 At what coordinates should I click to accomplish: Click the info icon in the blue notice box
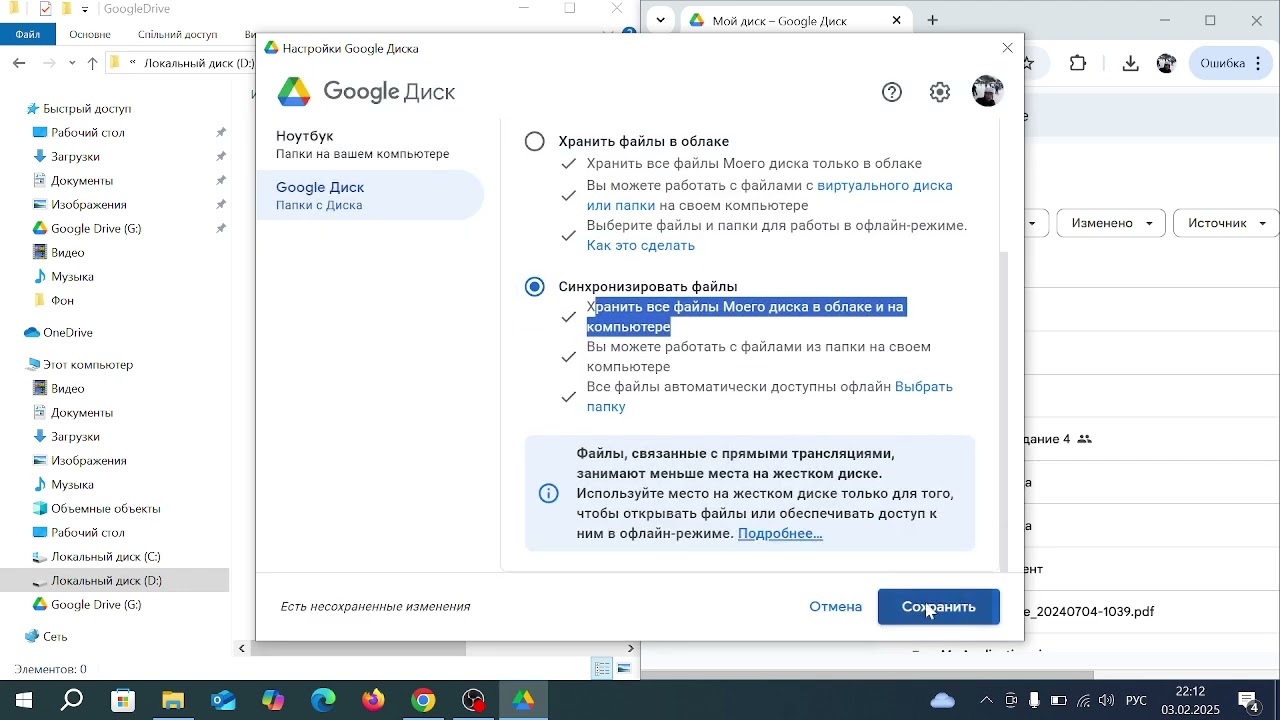(x=549, y=494)
